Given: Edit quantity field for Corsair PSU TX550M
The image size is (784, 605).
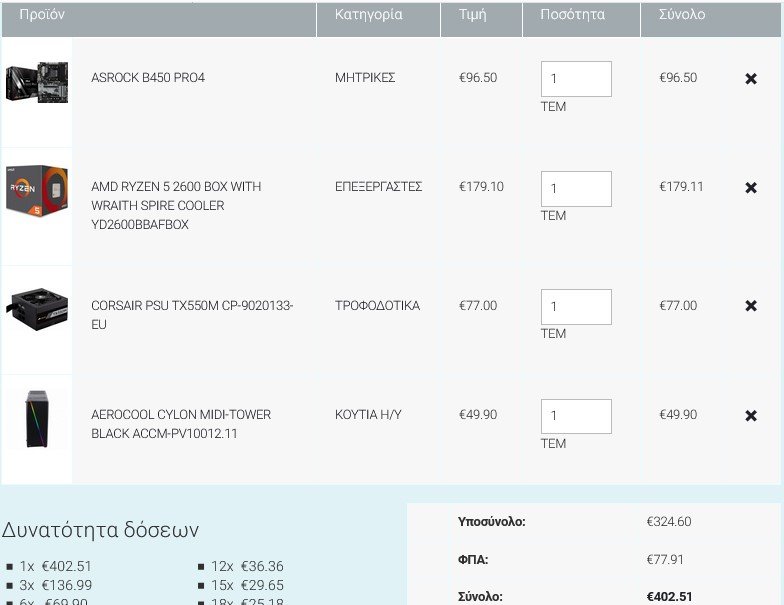Looking at the screenshot, I should click(x=576, y=307).
